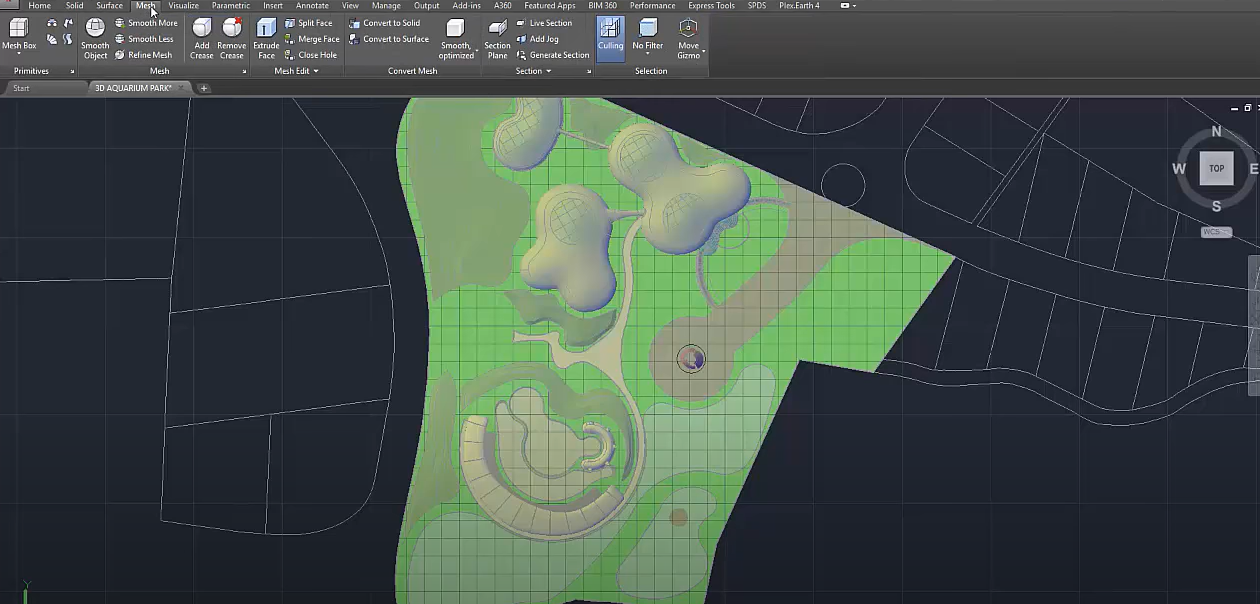Click Convert to Solid

[x=385, y=23]
